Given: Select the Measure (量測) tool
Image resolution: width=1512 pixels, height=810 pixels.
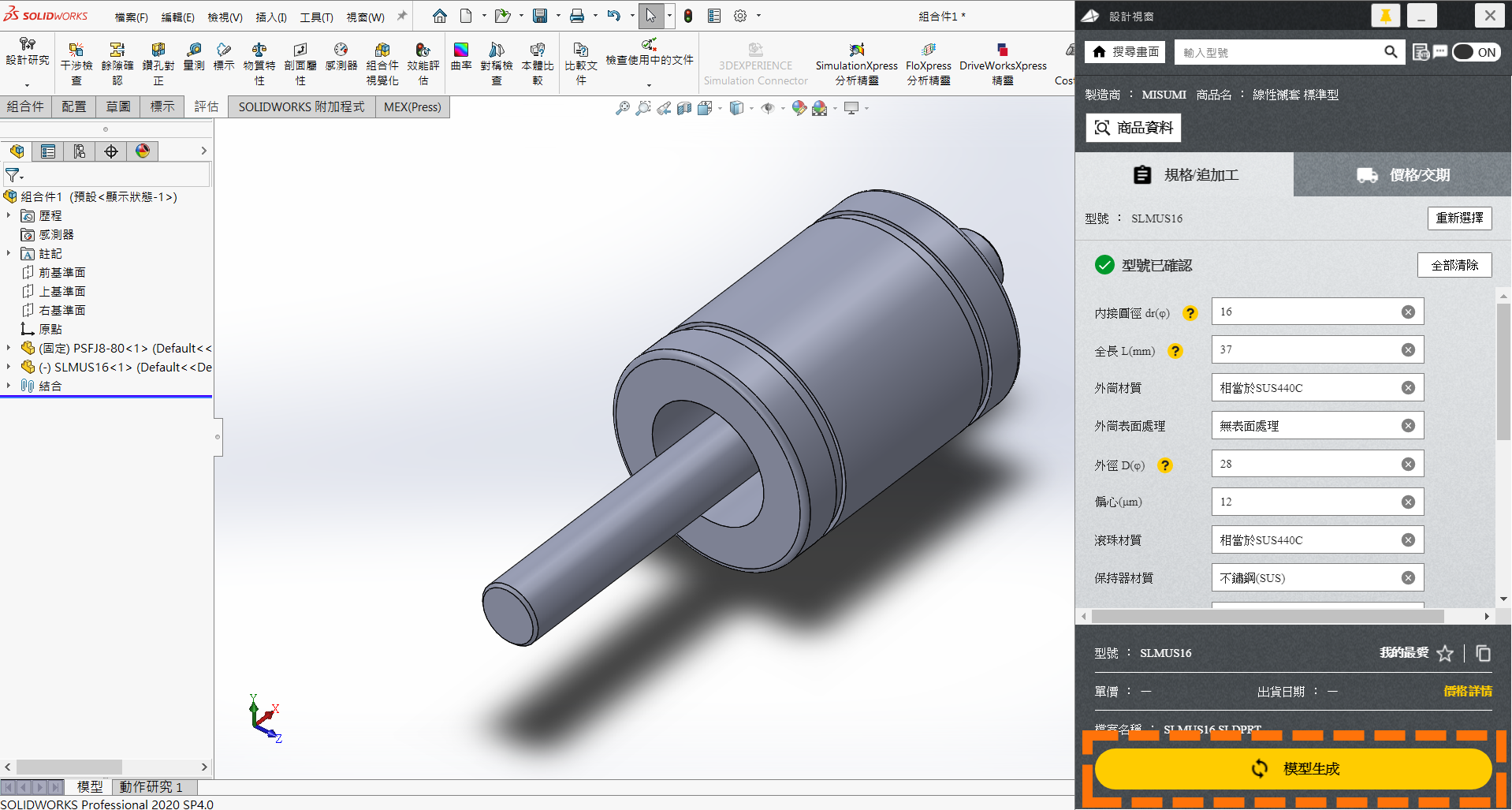Looking at the screenshot, I should click(194, 50).
